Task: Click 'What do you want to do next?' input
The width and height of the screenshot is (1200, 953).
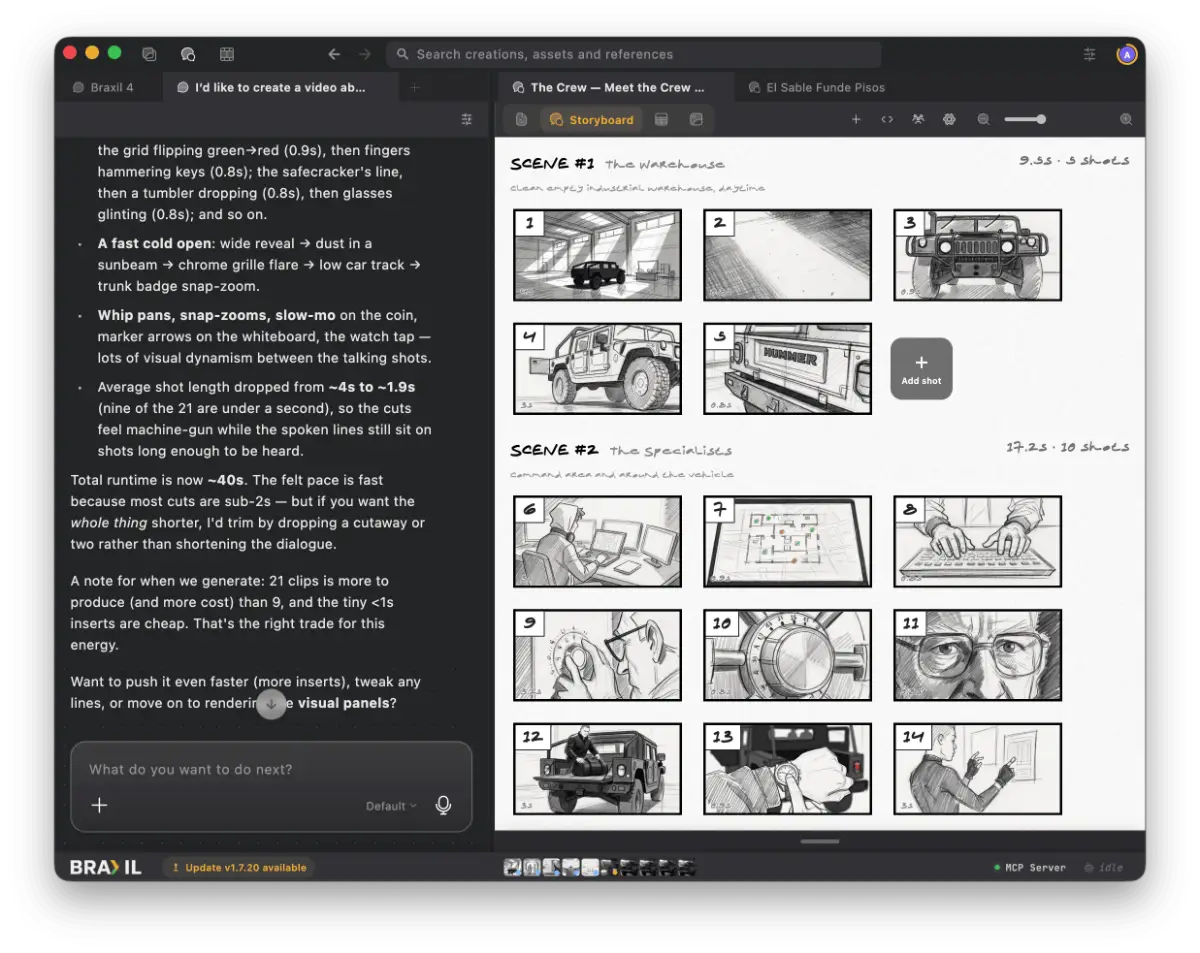Action: click(x=270, y=770)
